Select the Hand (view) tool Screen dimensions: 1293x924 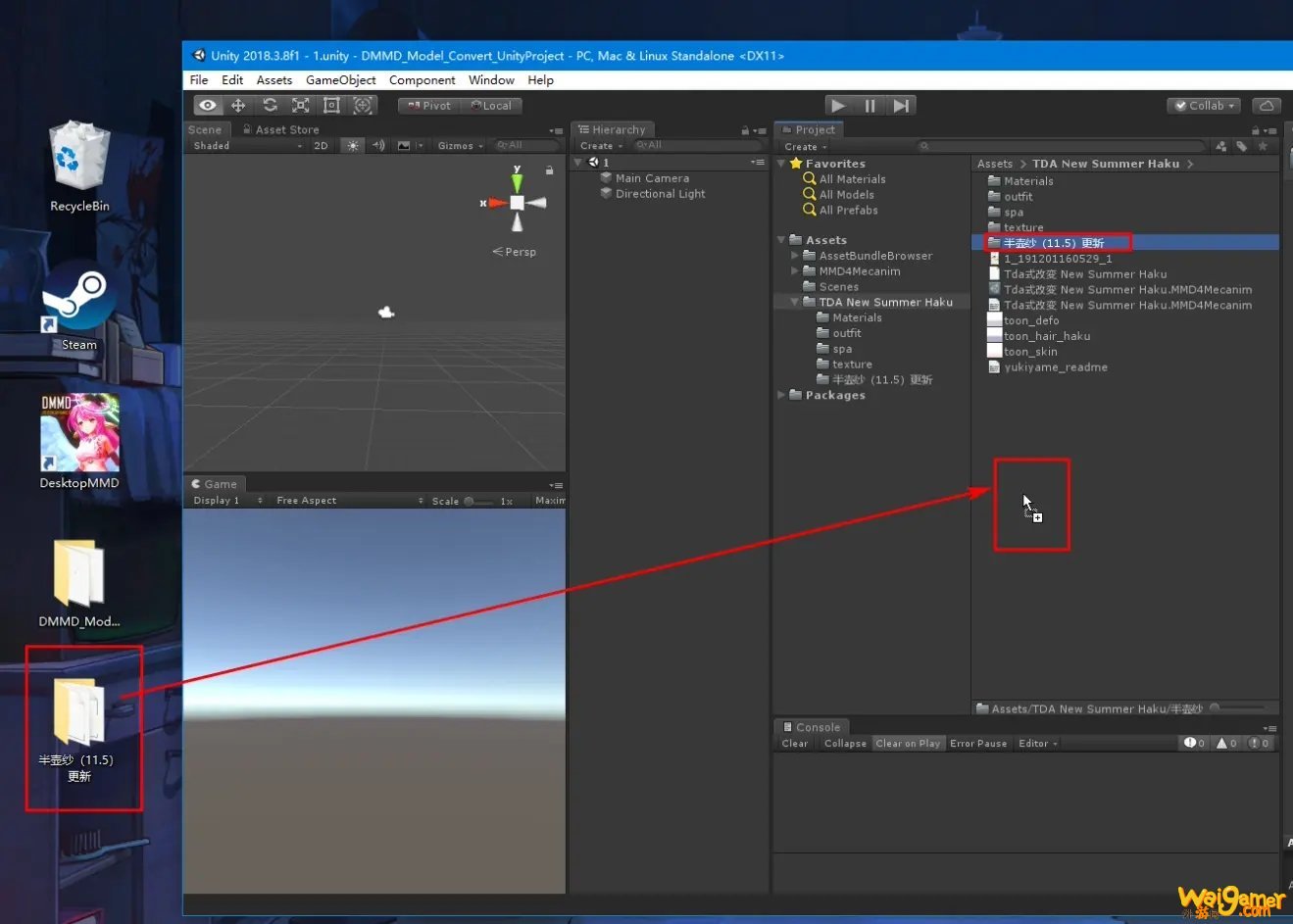point(207,105)
